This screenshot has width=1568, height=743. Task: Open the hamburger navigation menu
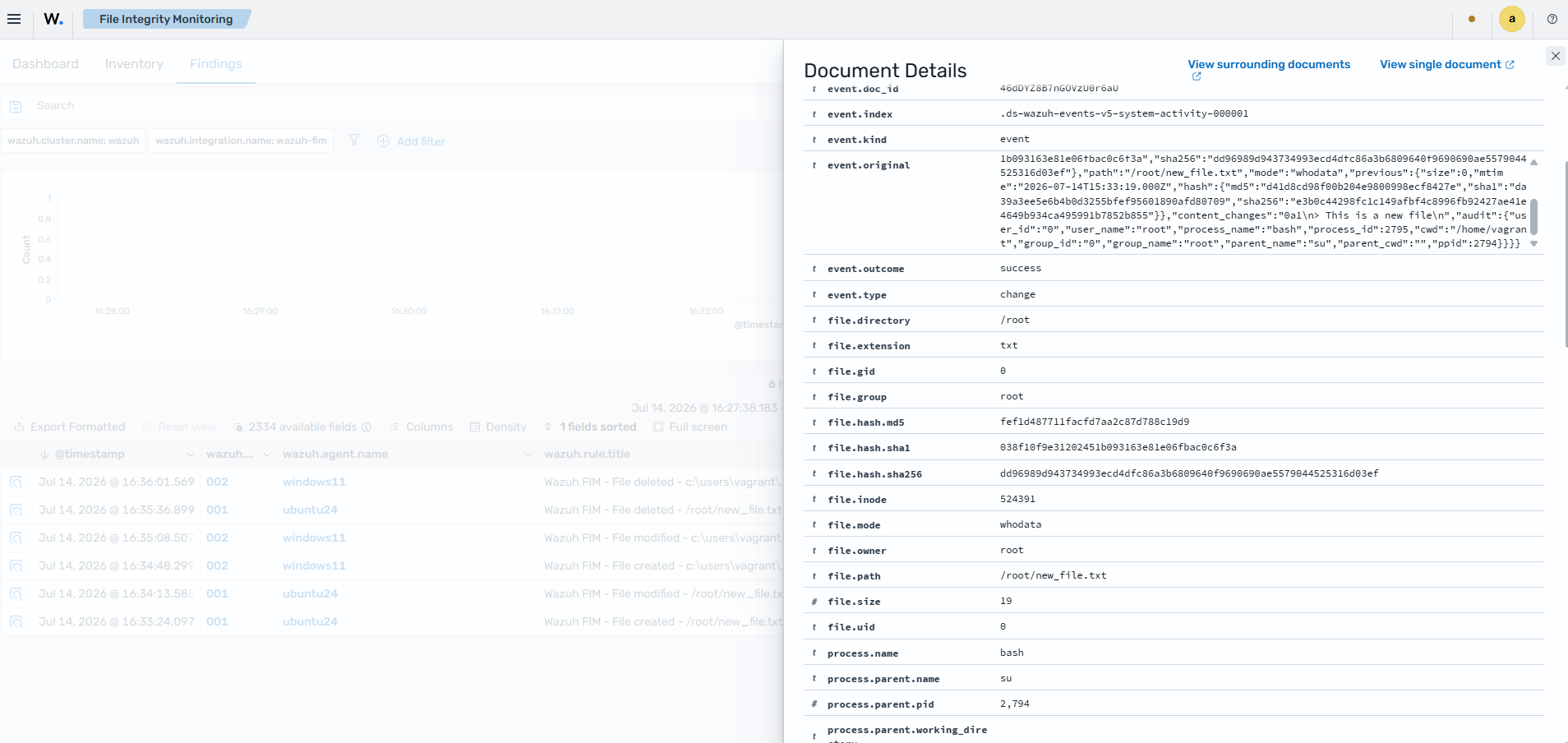pos(14,19)
